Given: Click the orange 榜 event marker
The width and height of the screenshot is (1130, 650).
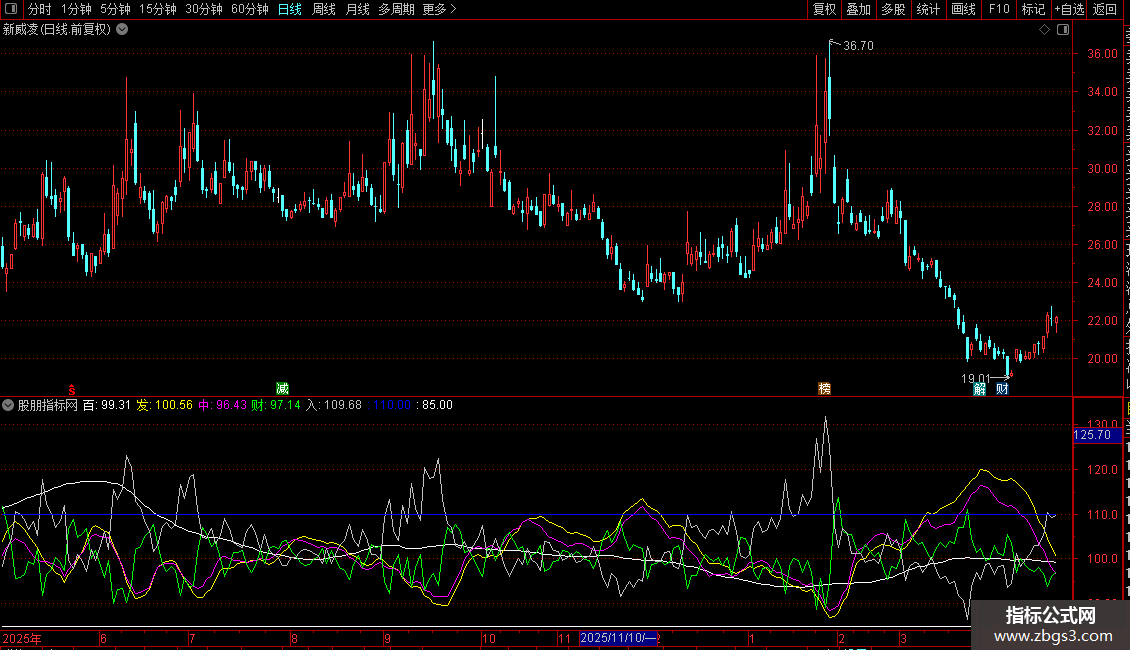Looking at the screenshot, I should pyautogui.click(x=824, y=389).
